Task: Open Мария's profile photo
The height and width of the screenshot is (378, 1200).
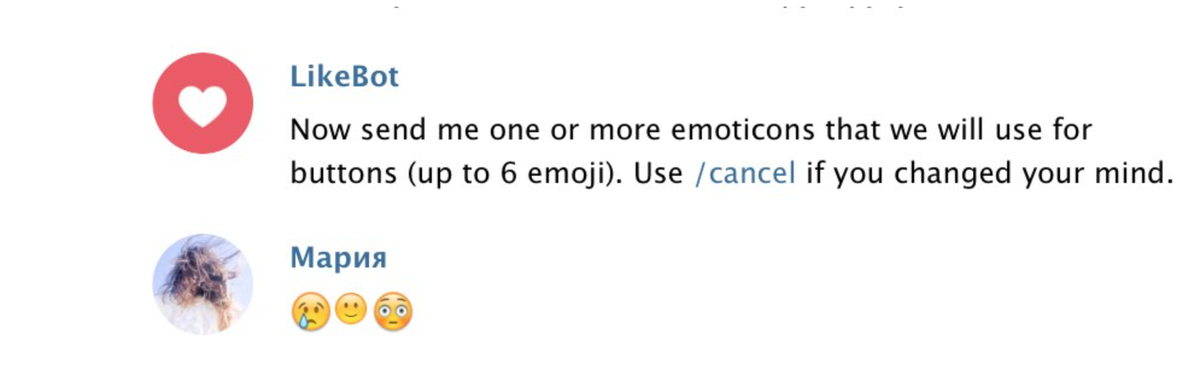Action: click(x=203, y=284)
